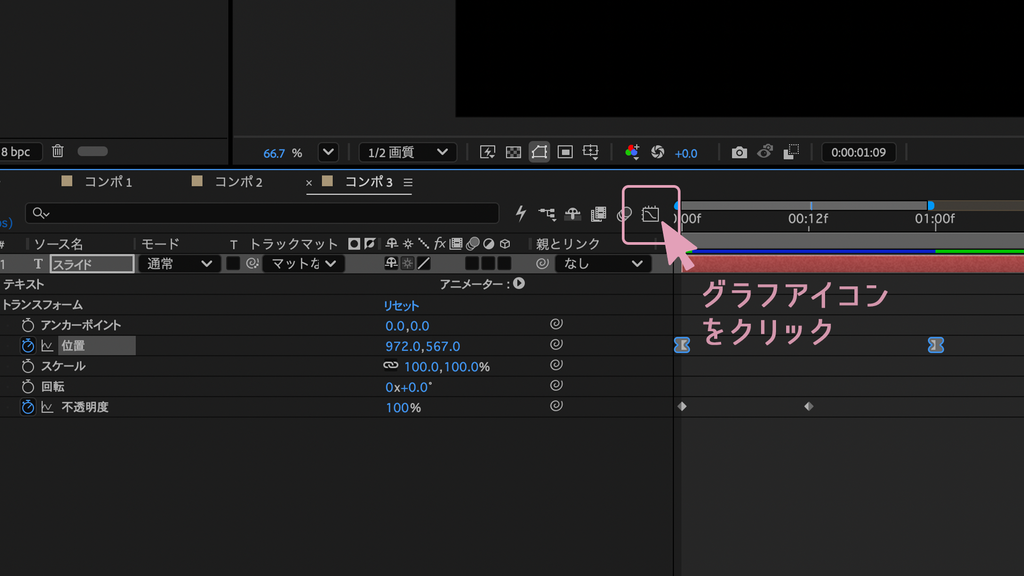Toggle the 不透明度 stopwatch

pos(27,407)
